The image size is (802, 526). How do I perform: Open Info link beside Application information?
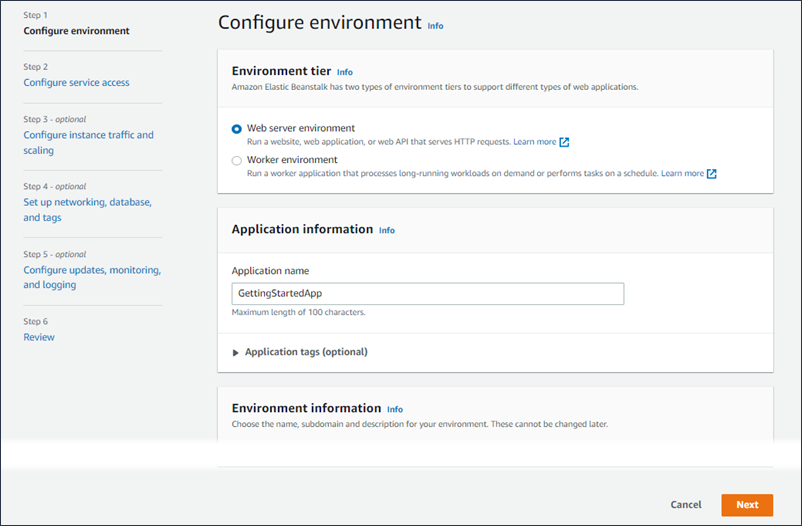pos(386,230)
